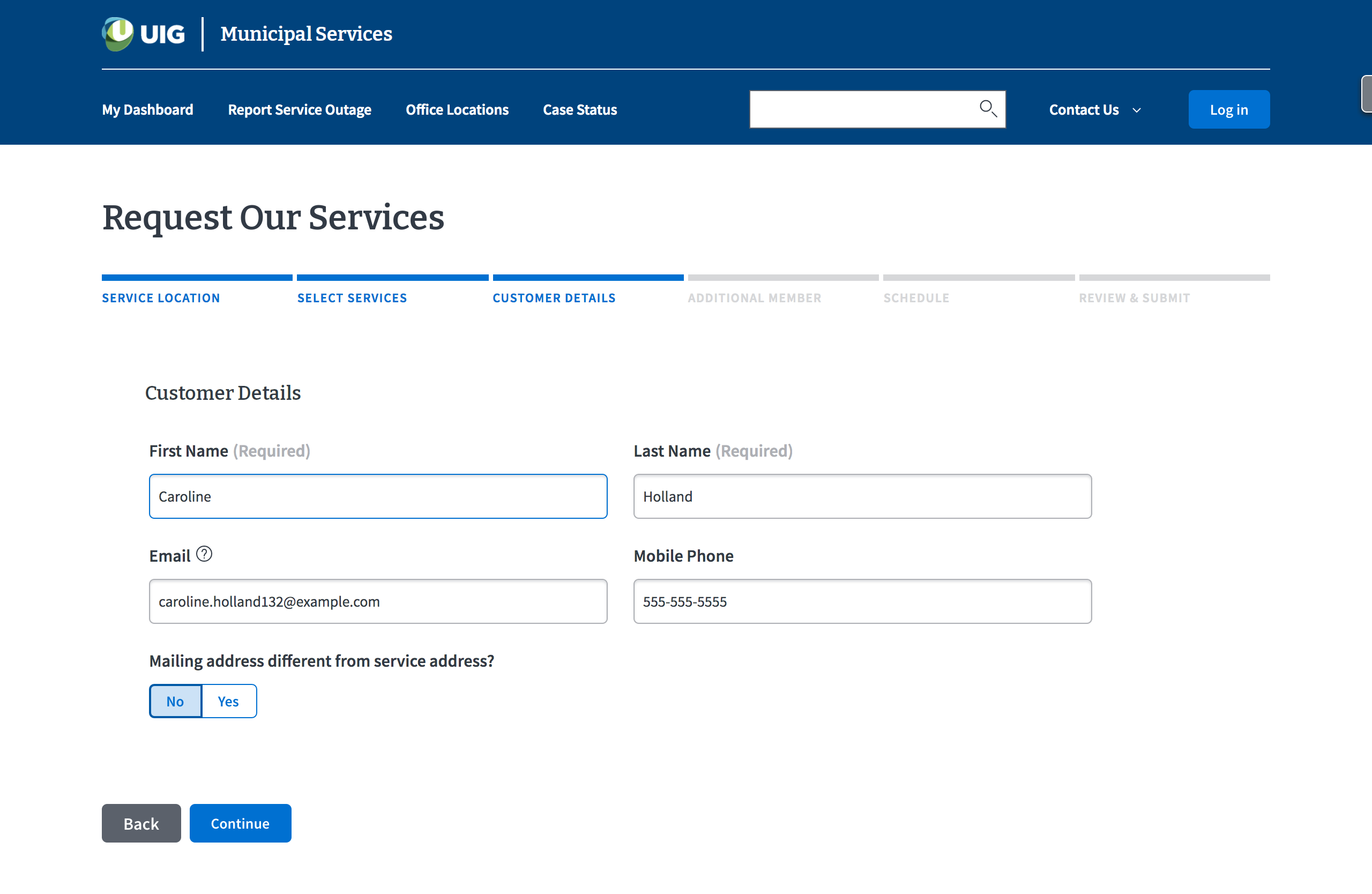
Task: Open the Email help question mark tooltip
Action: 205,554
